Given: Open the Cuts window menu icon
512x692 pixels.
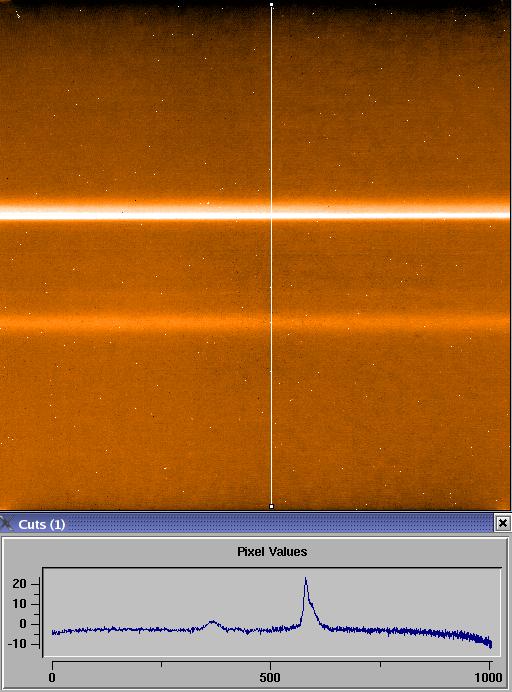Looking at the screenshot, I should [6, 524].
